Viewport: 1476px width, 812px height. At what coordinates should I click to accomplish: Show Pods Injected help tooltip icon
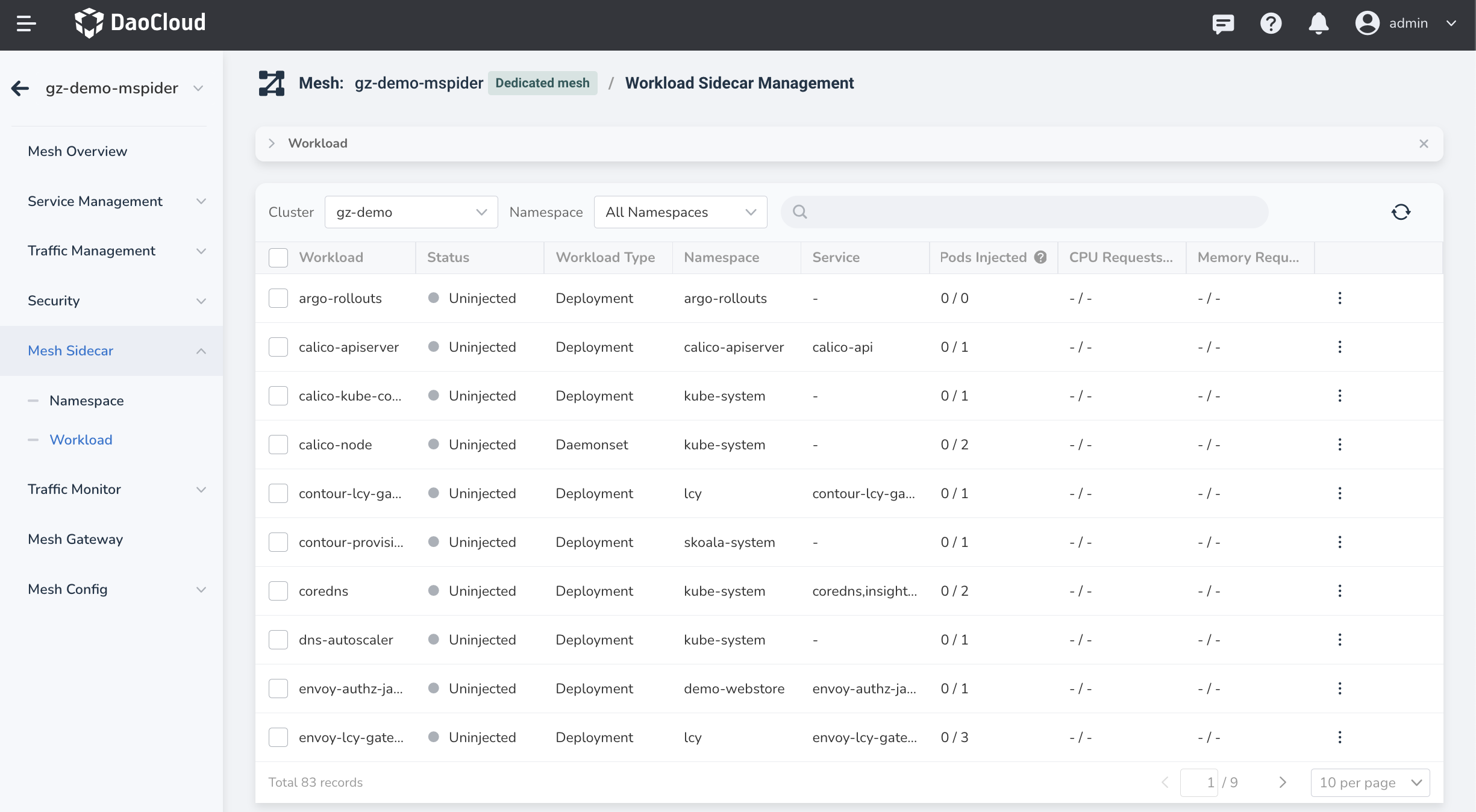pyautogui.click(x=1040, y=257)
